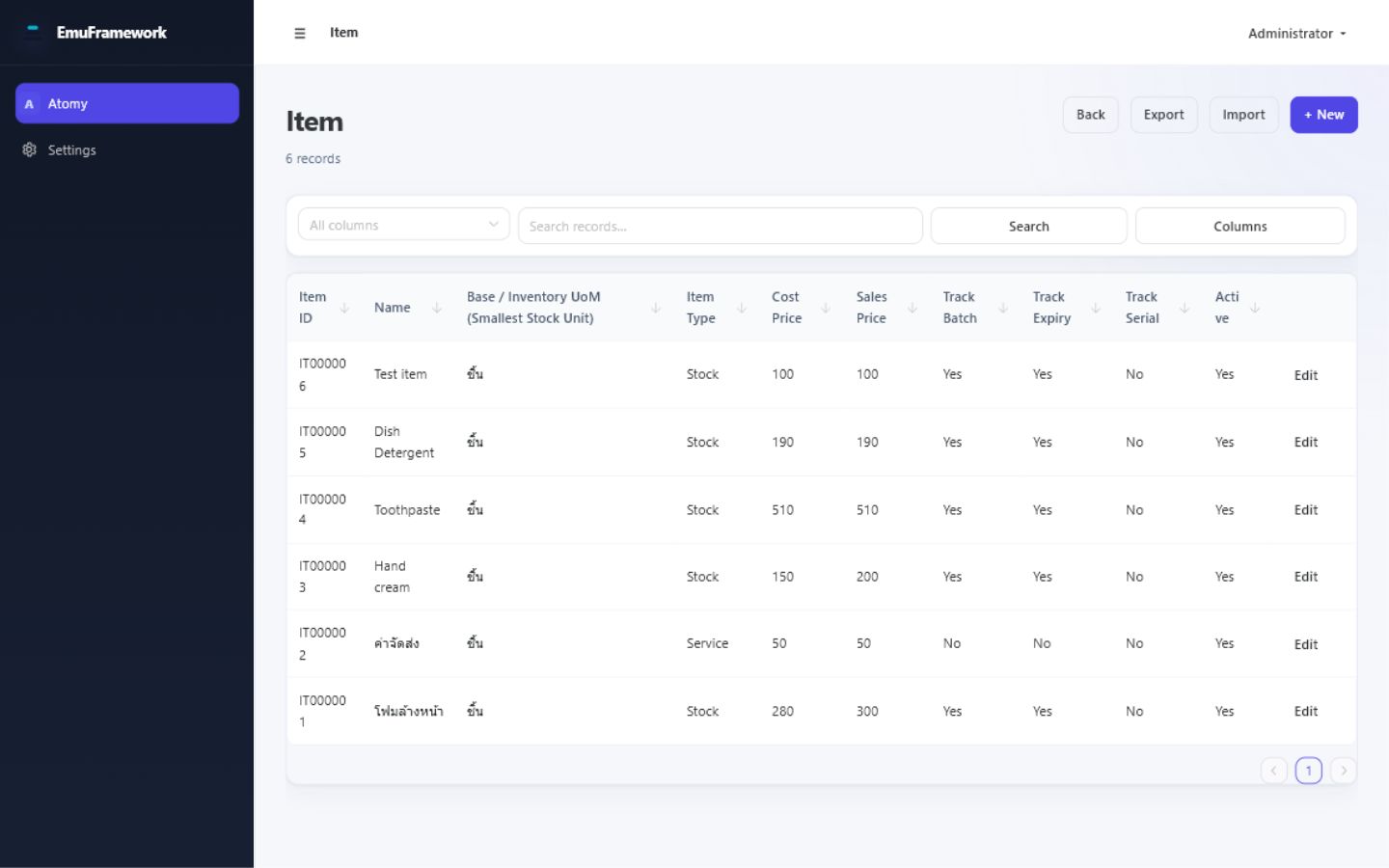Click the 6 records count text
This screenshot has height=868, width=1389.
313,158
